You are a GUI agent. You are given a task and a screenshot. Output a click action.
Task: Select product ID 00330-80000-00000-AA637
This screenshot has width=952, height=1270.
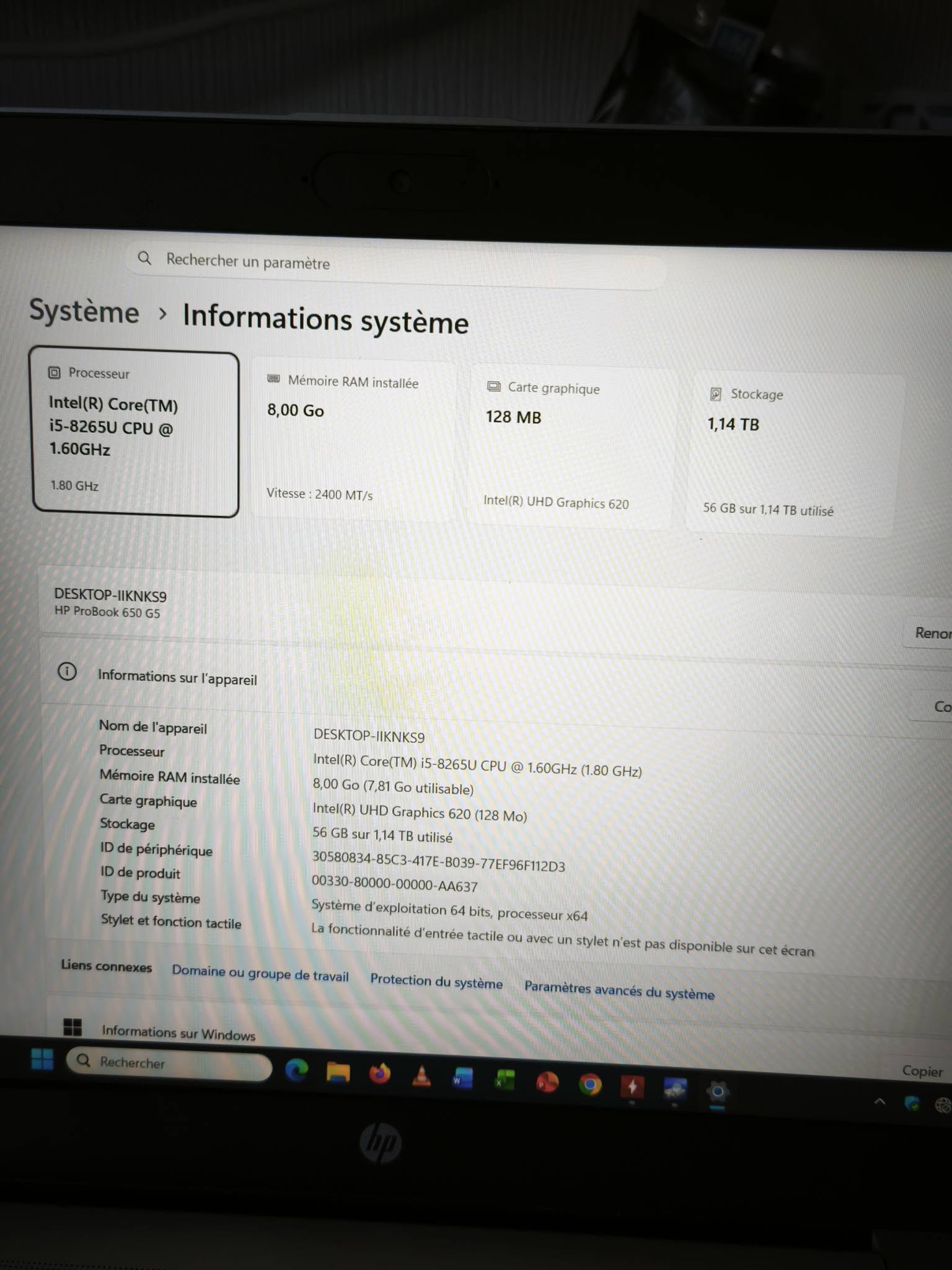click(394, 884)
